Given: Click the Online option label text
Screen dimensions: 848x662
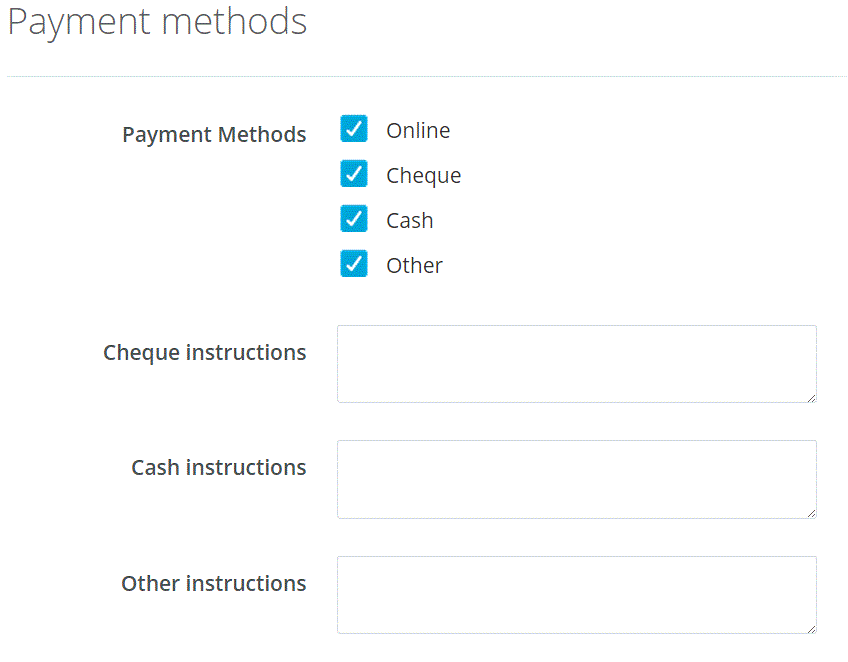Looking at the screenshot, I should 418,130.
